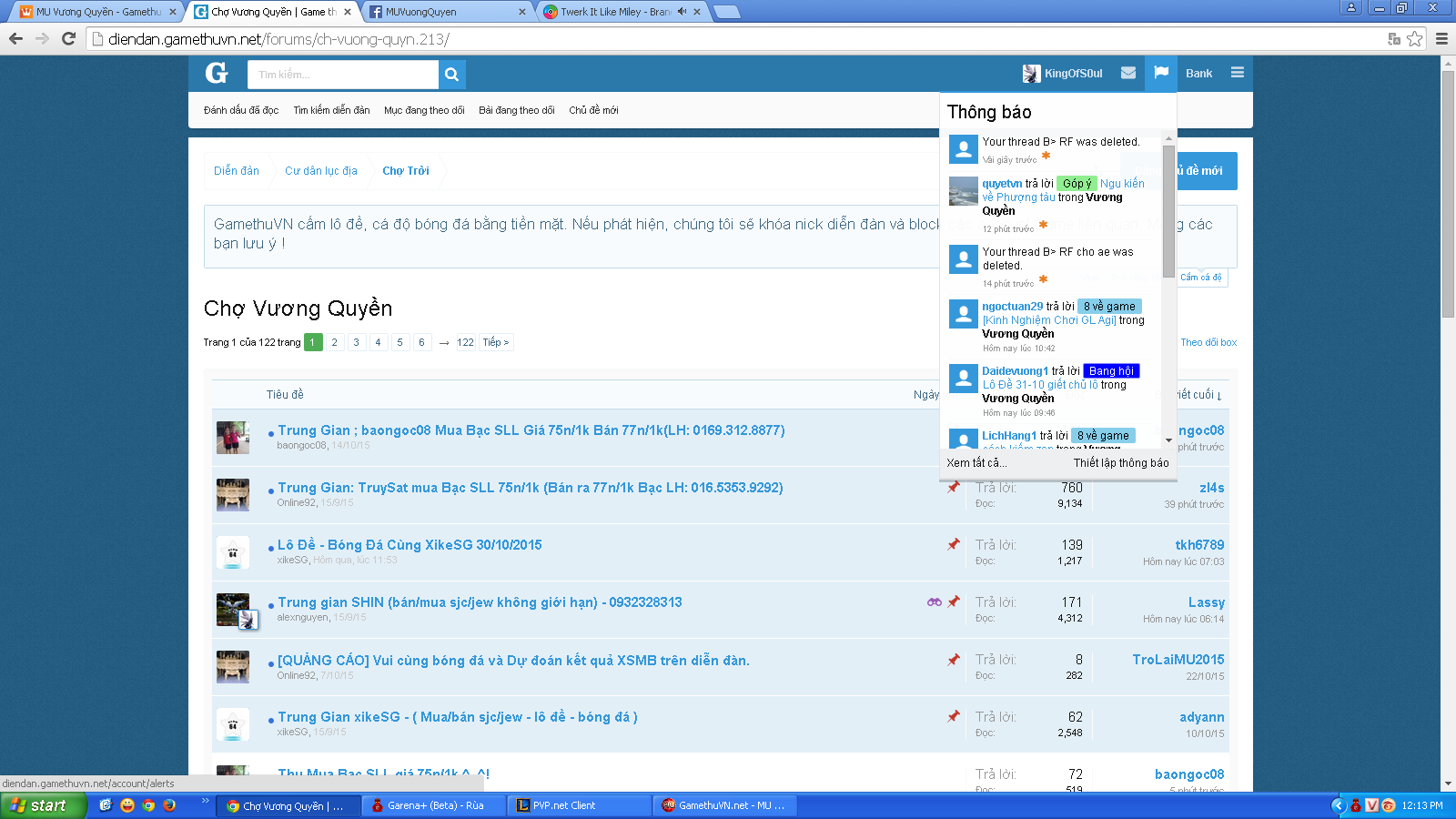Open the Chrome menu icon
The height and width of the screenshot is (819, 1456).
pos(1441,39)
